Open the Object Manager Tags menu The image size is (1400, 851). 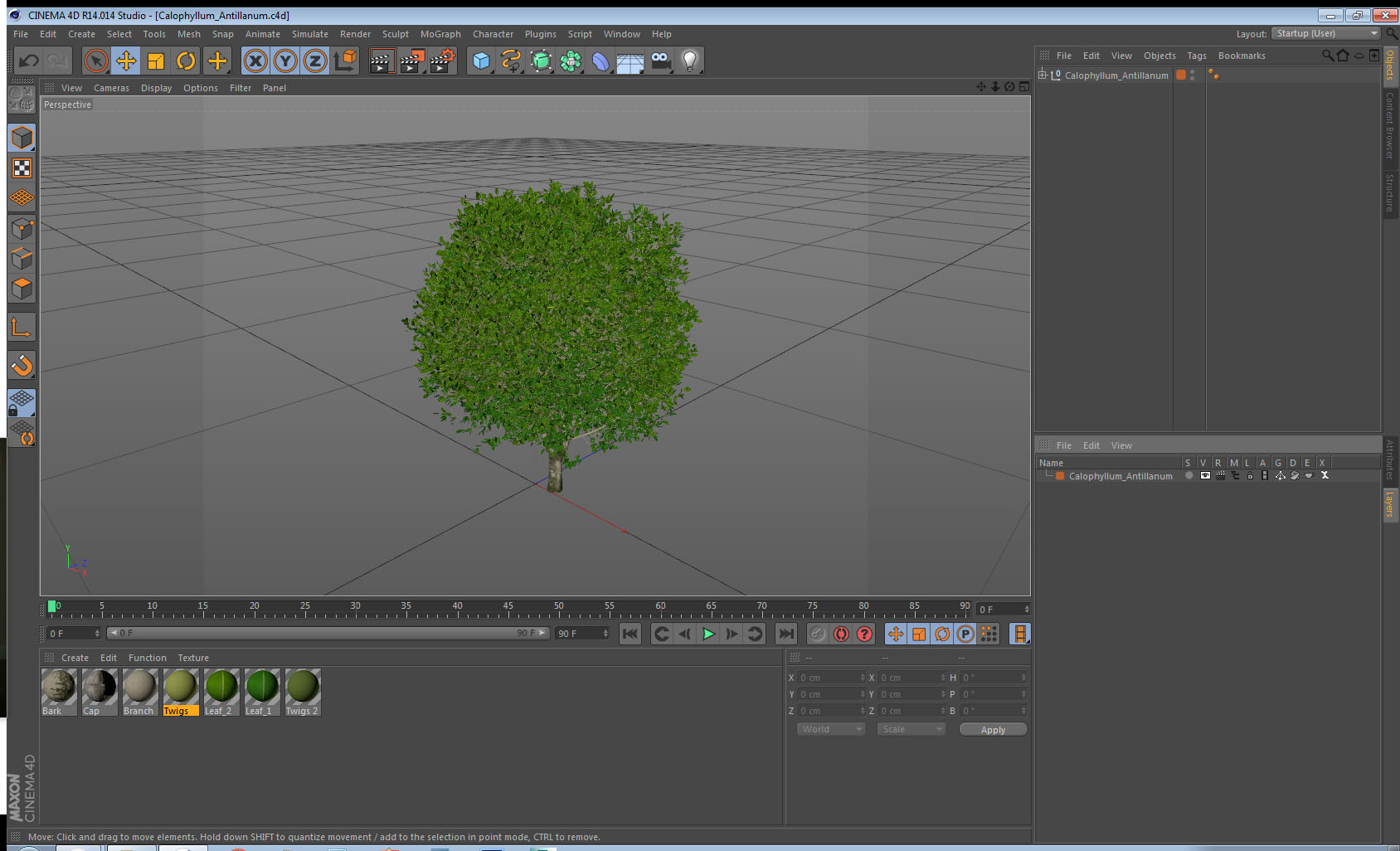(x=1197, y=56)
